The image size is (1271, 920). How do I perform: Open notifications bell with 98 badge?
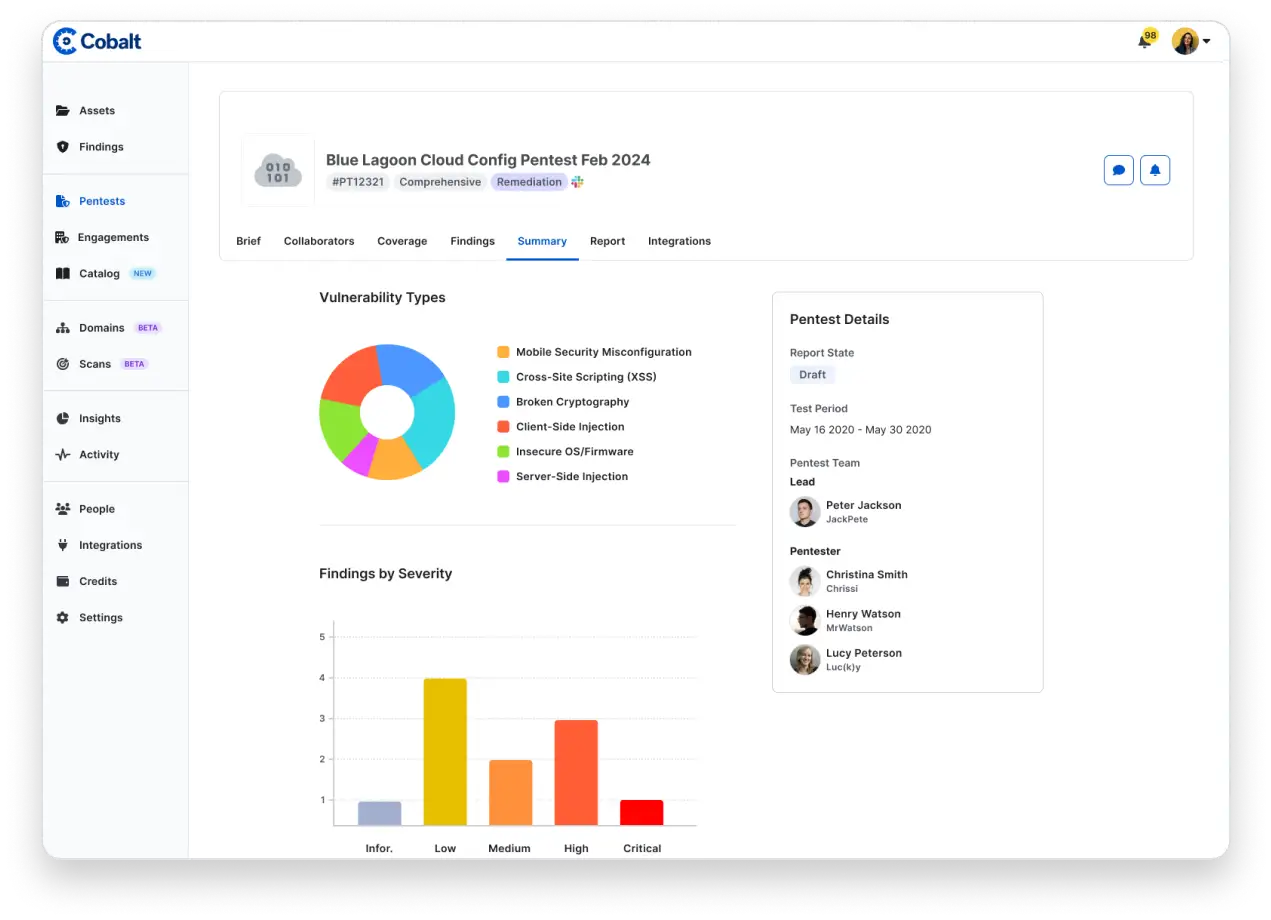[1146, 40]
